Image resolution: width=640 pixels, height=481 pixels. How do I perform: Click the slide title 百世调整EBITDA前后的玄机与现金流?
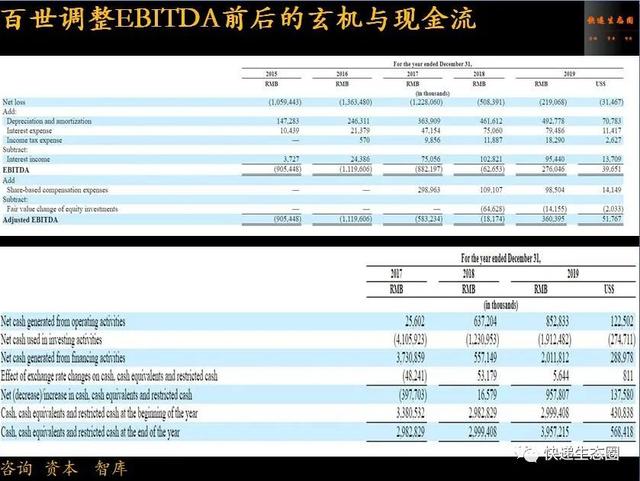coord(239,19)
